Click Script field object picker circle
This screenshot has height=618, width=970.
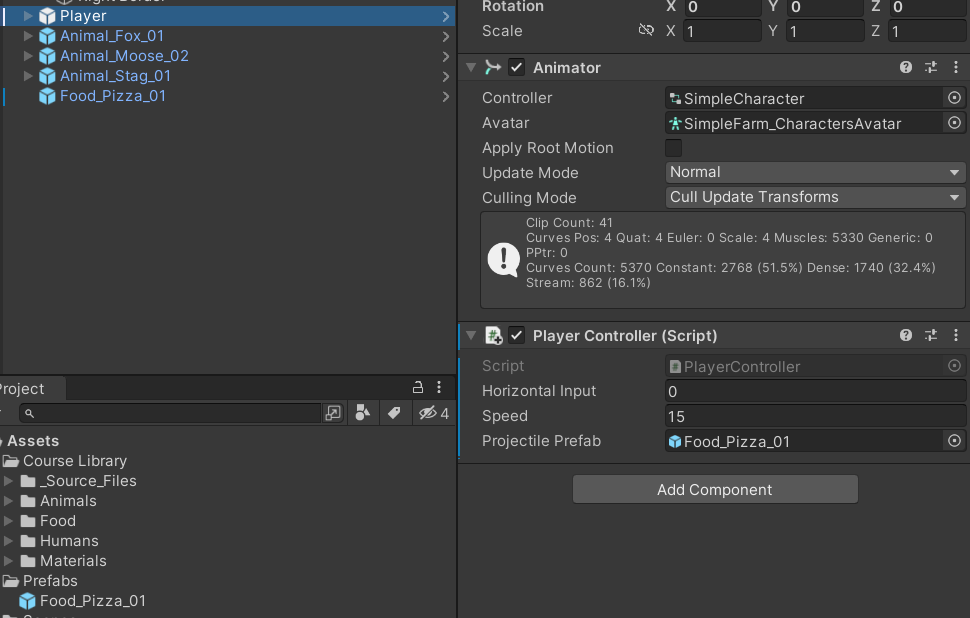tap(955, 366)
